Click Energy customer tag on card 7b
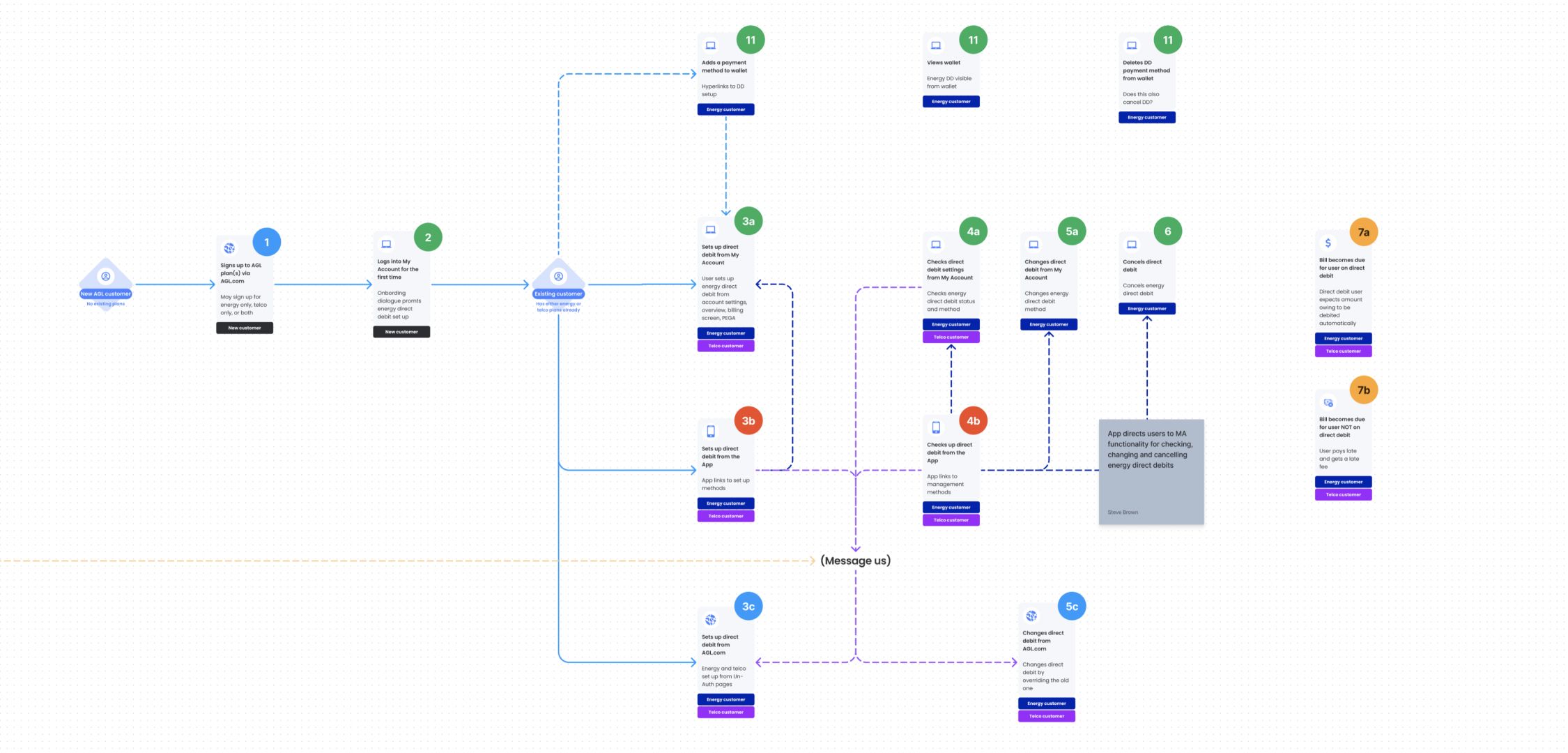 (1343, 482)
